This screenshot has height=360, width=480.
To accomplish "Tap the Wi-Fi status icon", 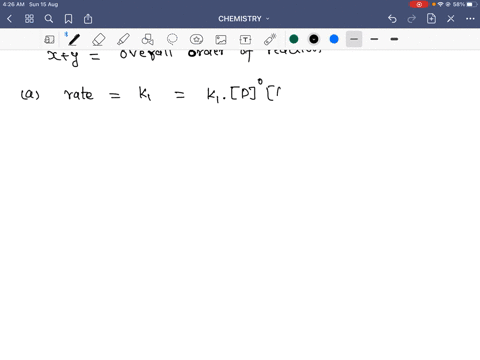I will 441,4.
